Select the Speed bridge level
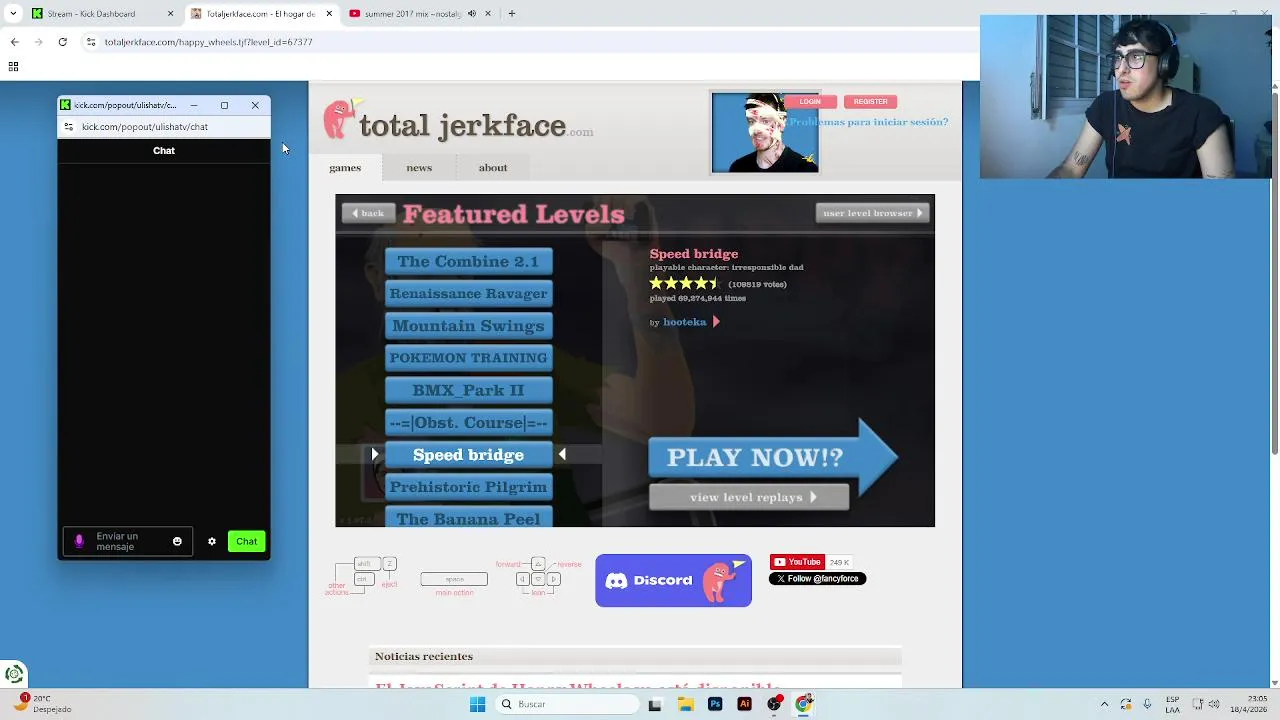Viewport: 1280px width, 720px height. 468,455
